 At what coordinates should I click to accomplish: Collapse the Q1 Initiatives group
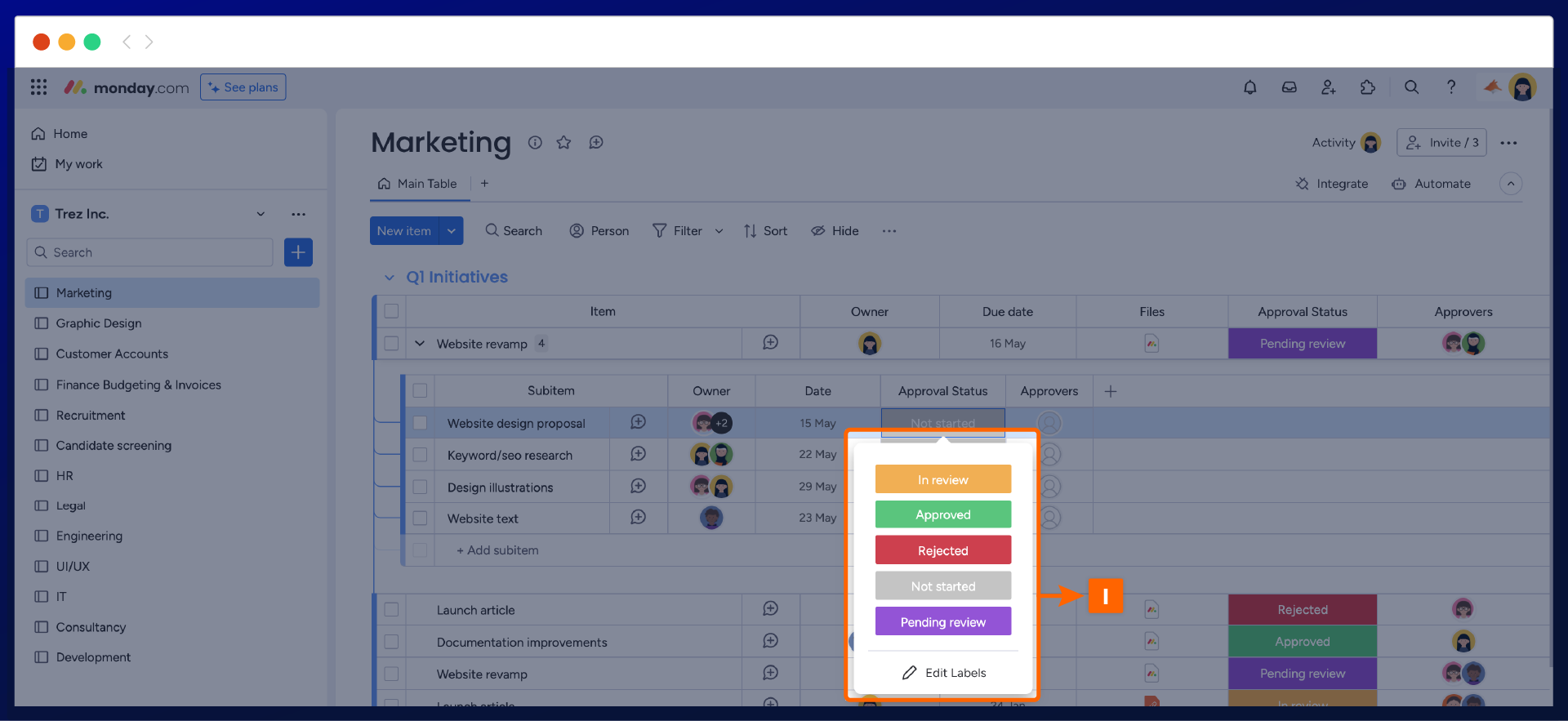pyautogui.click(x=390, y=278)
